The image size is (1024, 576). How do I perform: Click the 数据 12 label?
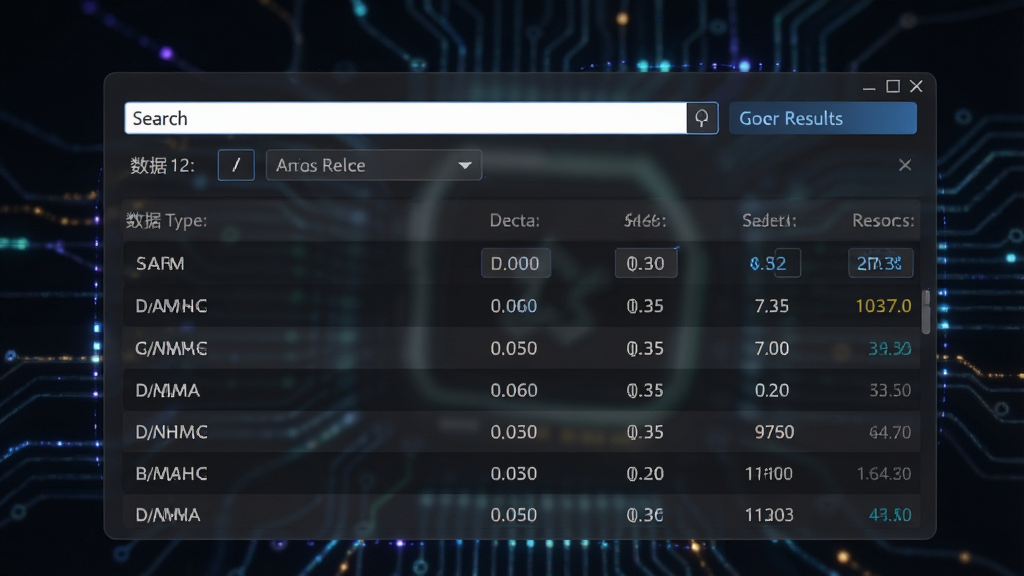162,166
